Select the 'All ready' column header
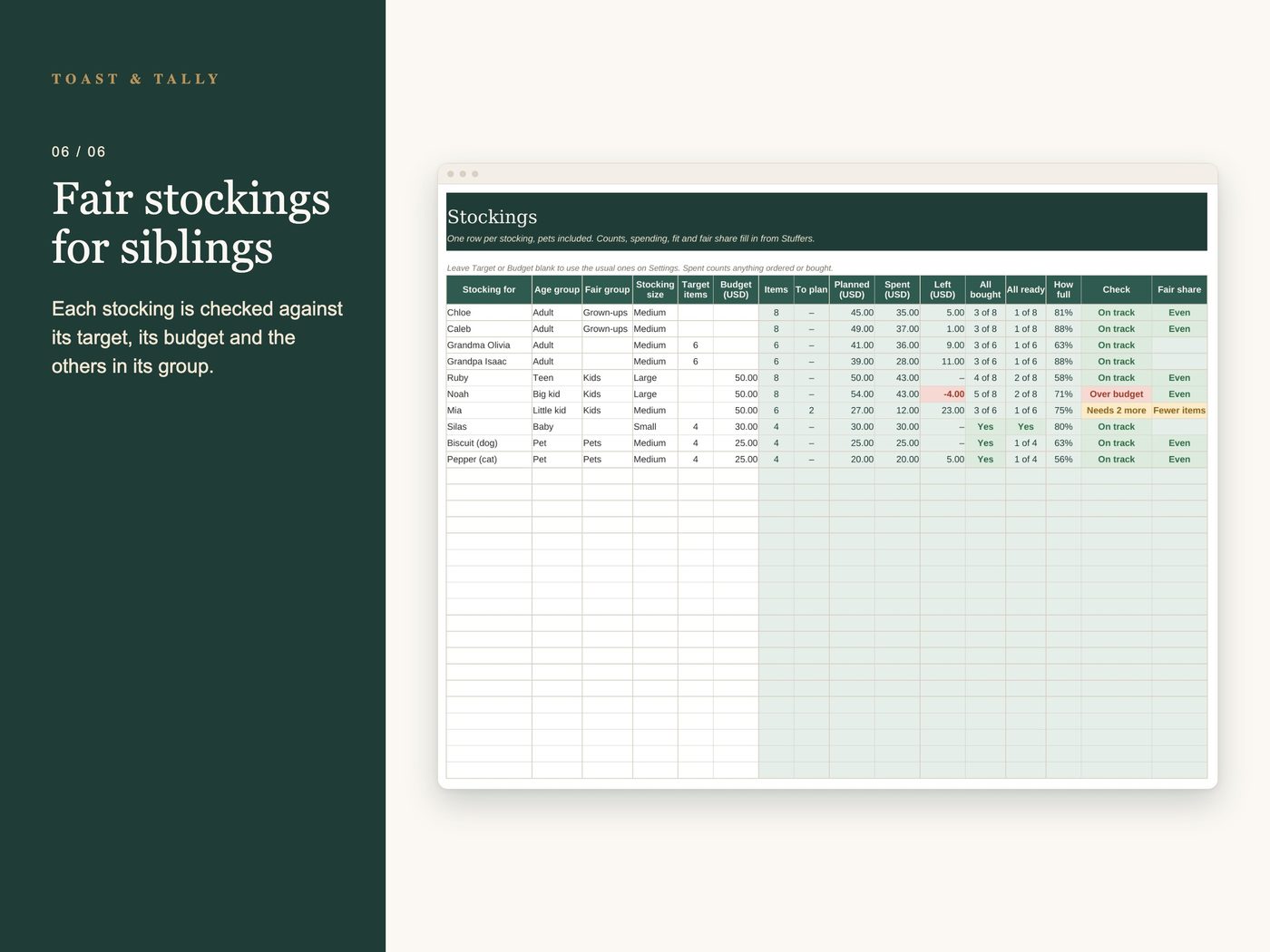Screen dimensions: 1270x952 click(1026, 290)
